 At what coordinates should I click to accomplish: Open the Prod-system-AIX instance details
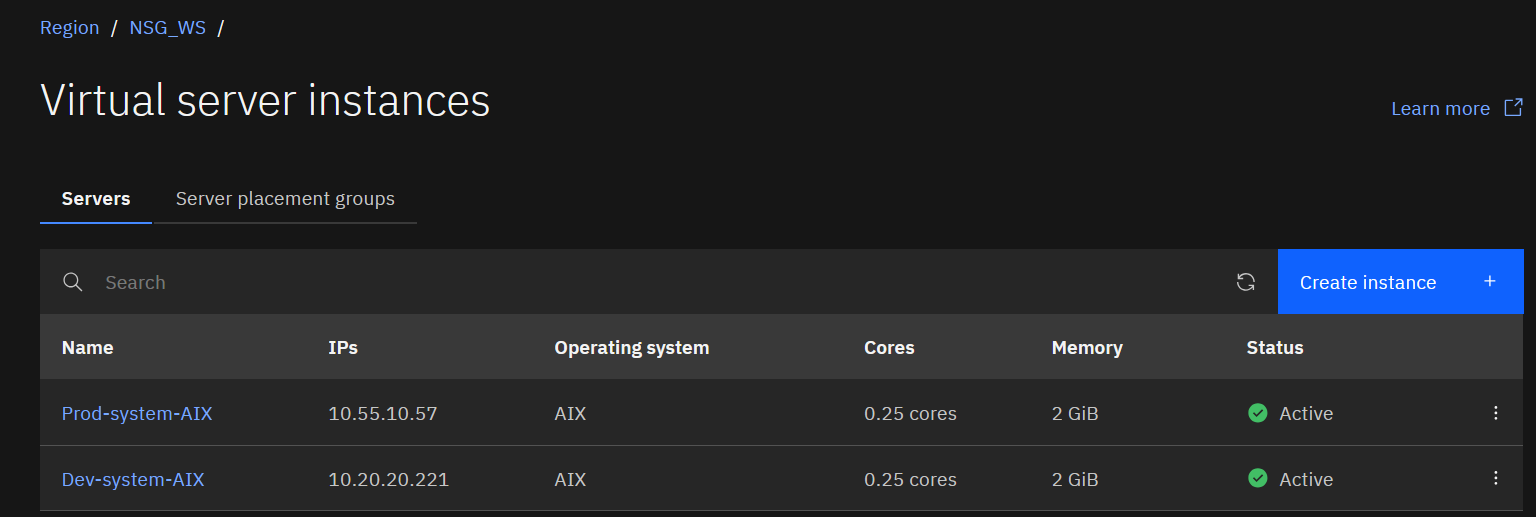(x=137, y=413)
